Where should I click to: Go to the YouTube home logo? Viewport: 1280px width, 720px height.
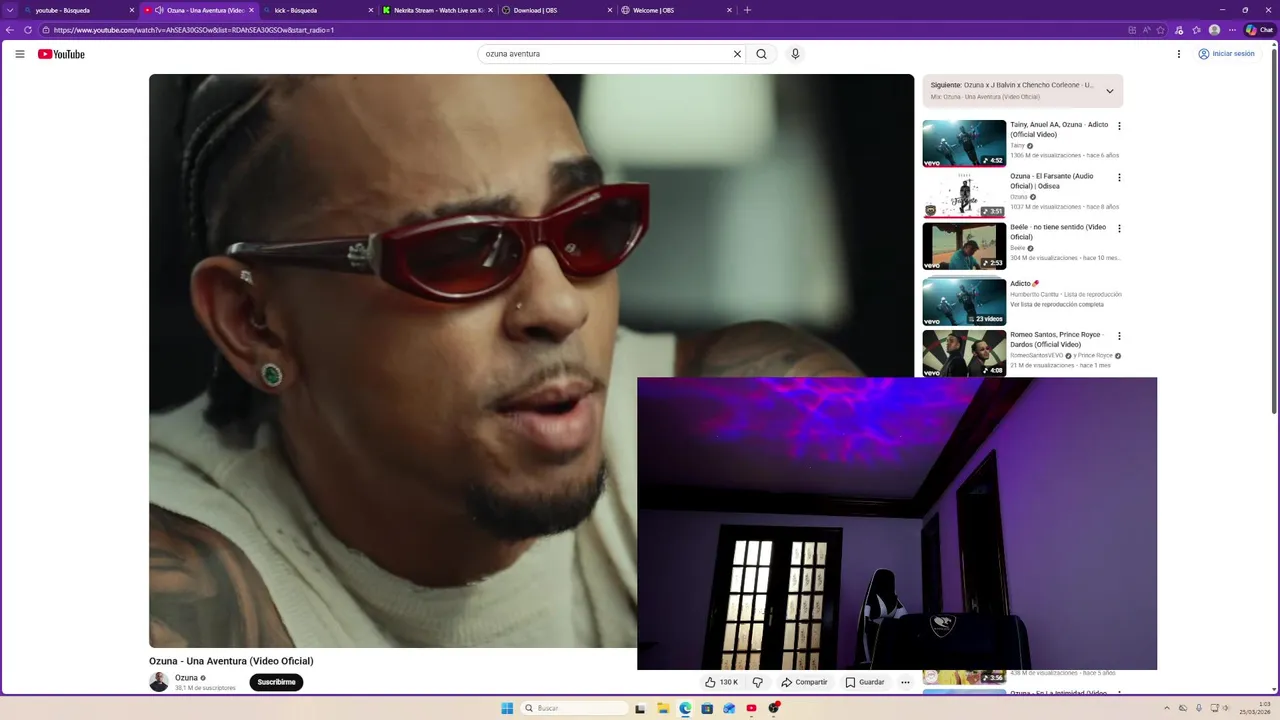[61, 54]
